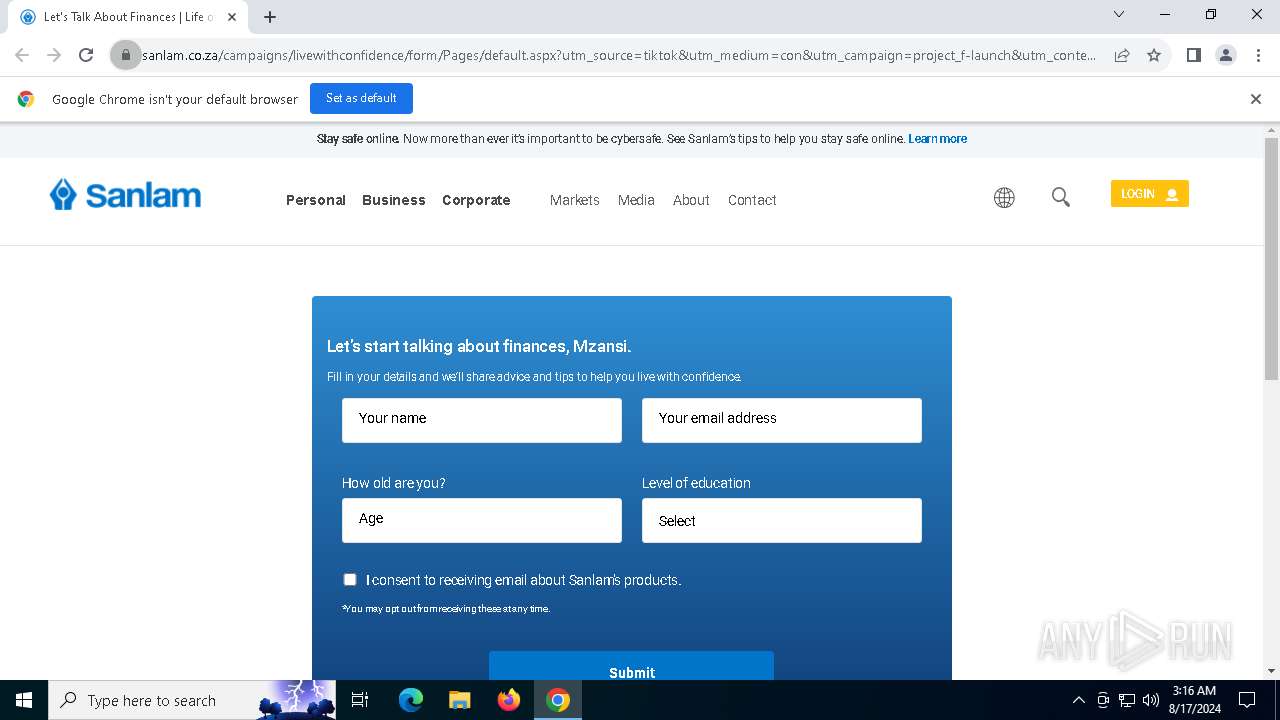The width and height of the screenshot is (1280, 720).
Task: Click Set as default button
Action: pyautogui.click(x=361, y=98)
